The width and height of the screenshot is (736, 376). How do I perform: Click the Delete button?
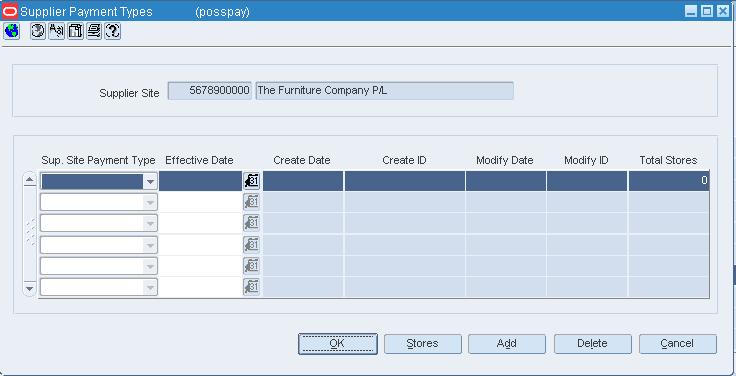(x=592, y=344)
